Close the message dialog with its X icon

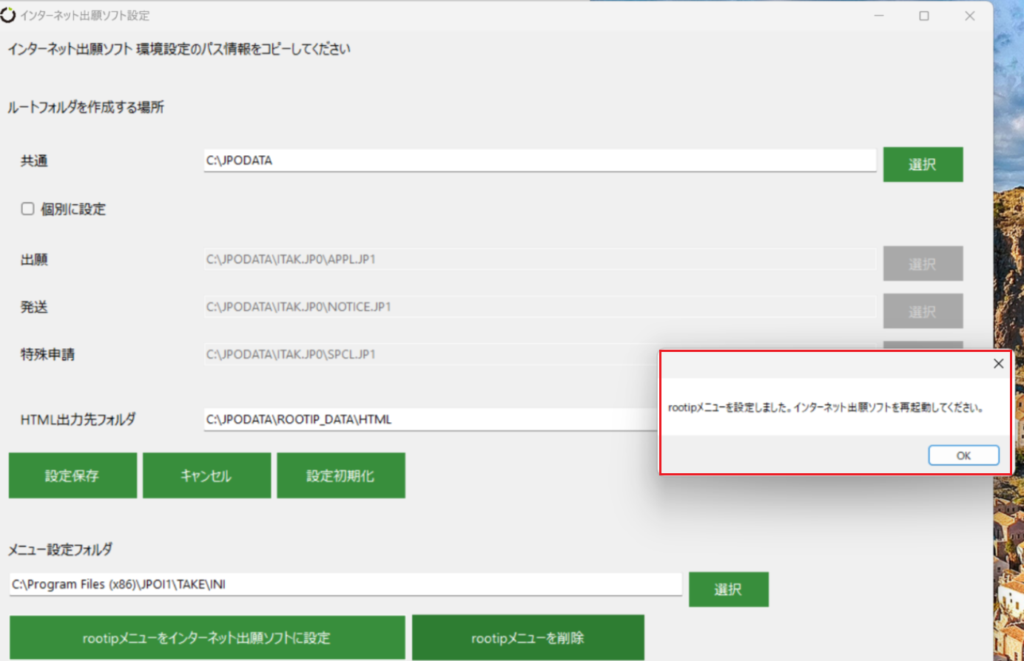[x=998, y=364]
